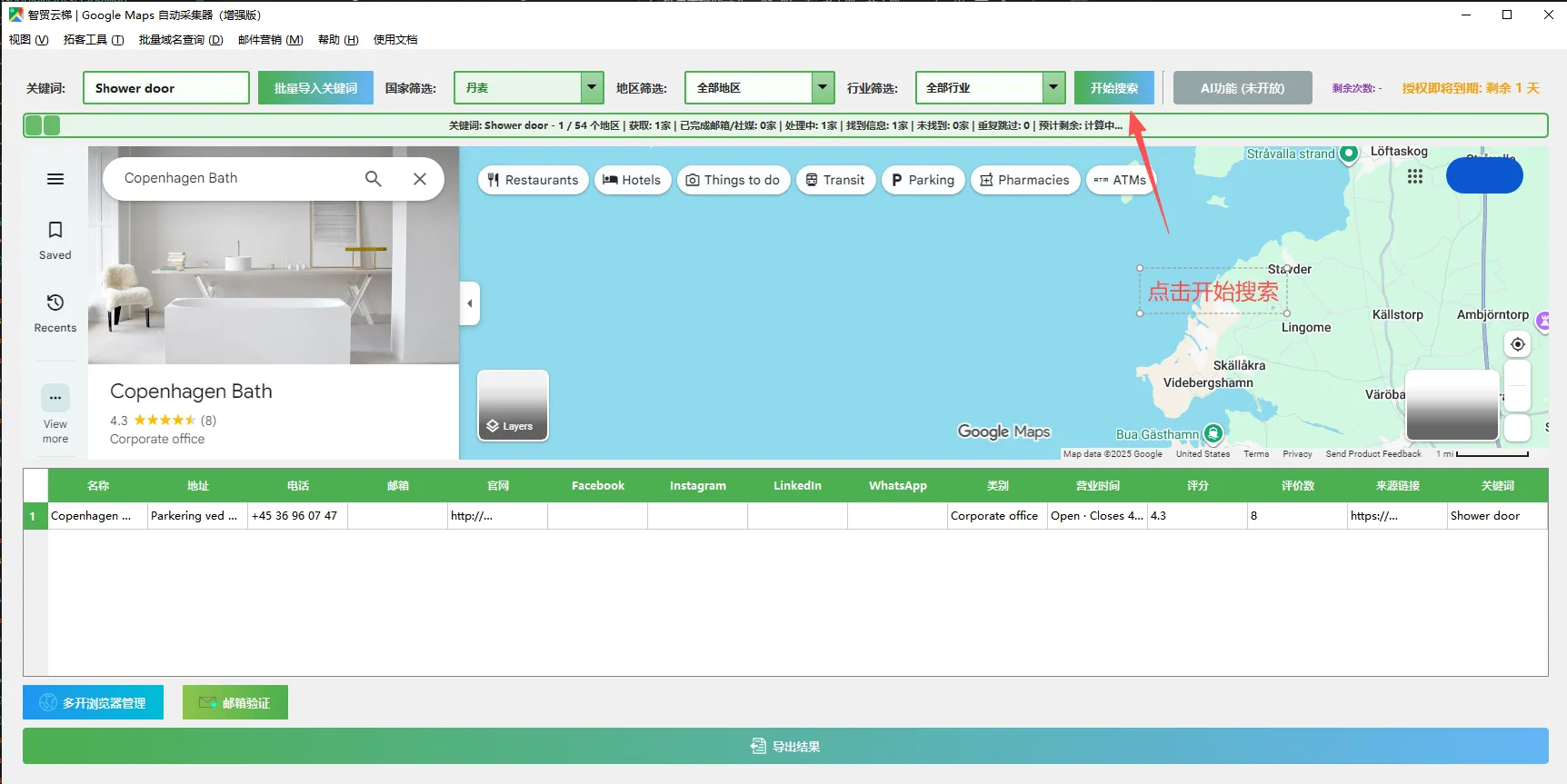Screen dimensions: 1567x784
Task: Click the 地址 column header
Action: [x=198, y=486]
